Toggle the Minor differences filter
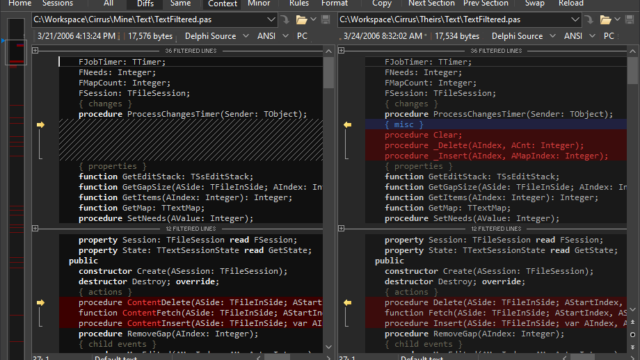This screenshot has width=640, height=360. click(x=258, y=3)
